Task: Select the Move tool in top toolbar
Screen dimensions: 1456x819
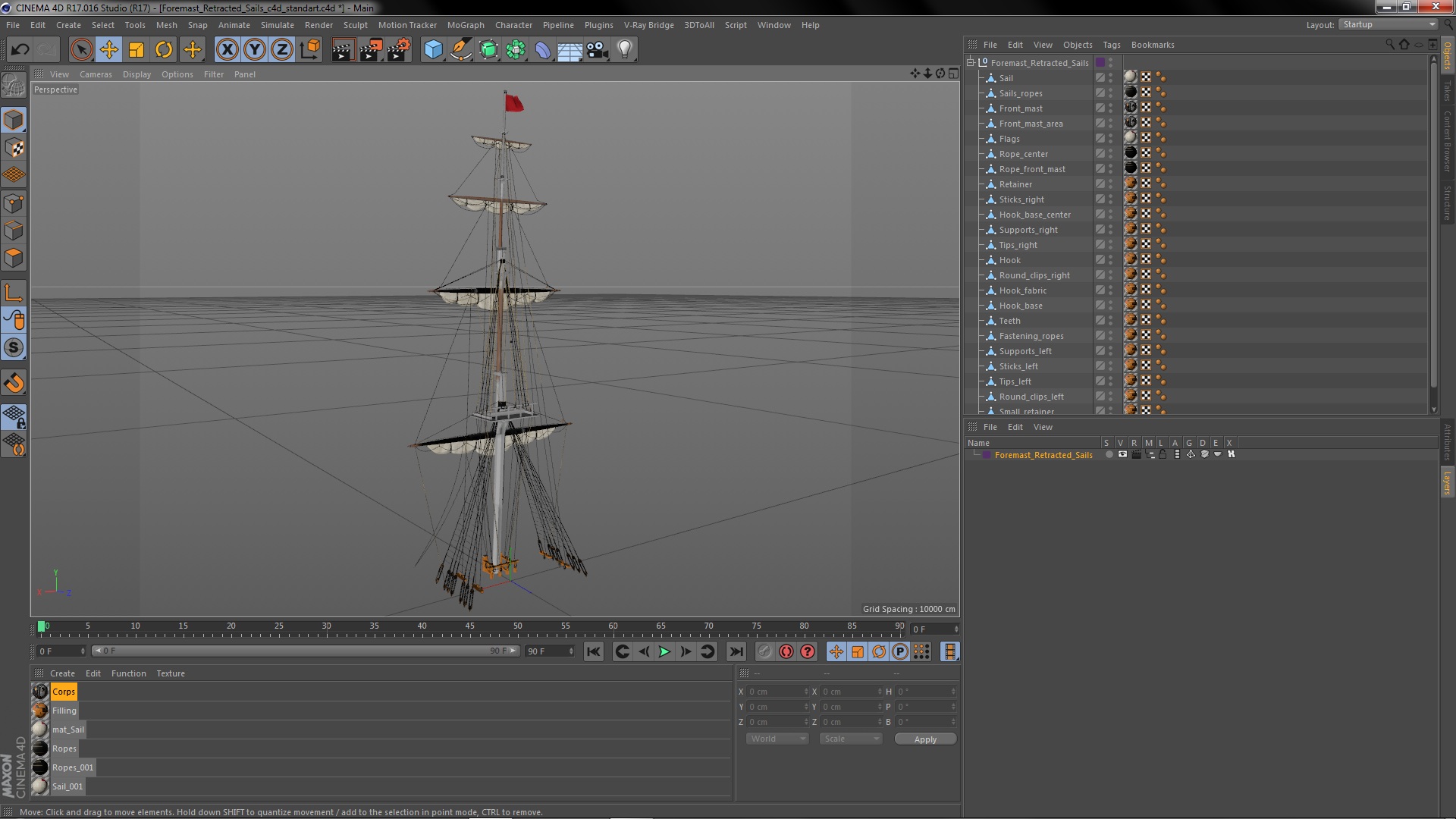Action: [x=109, y=50]
